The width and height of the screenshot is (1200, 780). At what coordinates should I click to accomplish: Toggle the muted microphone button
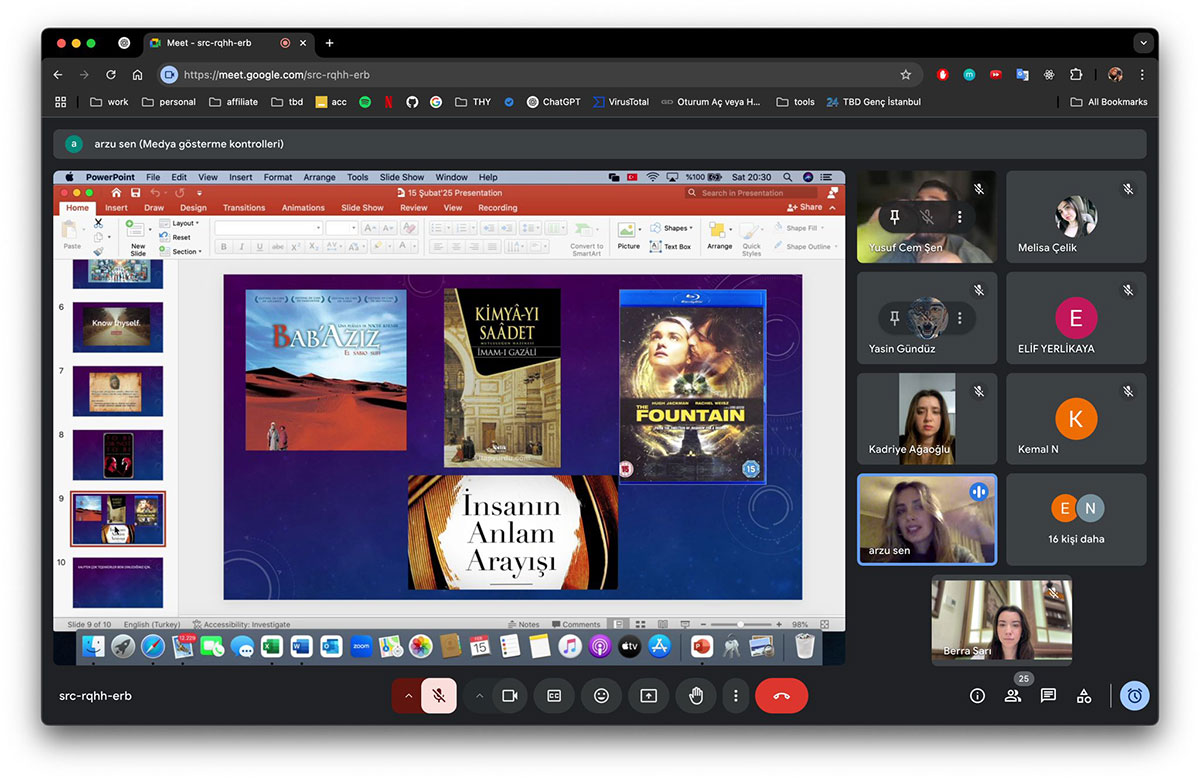point(438,696)
